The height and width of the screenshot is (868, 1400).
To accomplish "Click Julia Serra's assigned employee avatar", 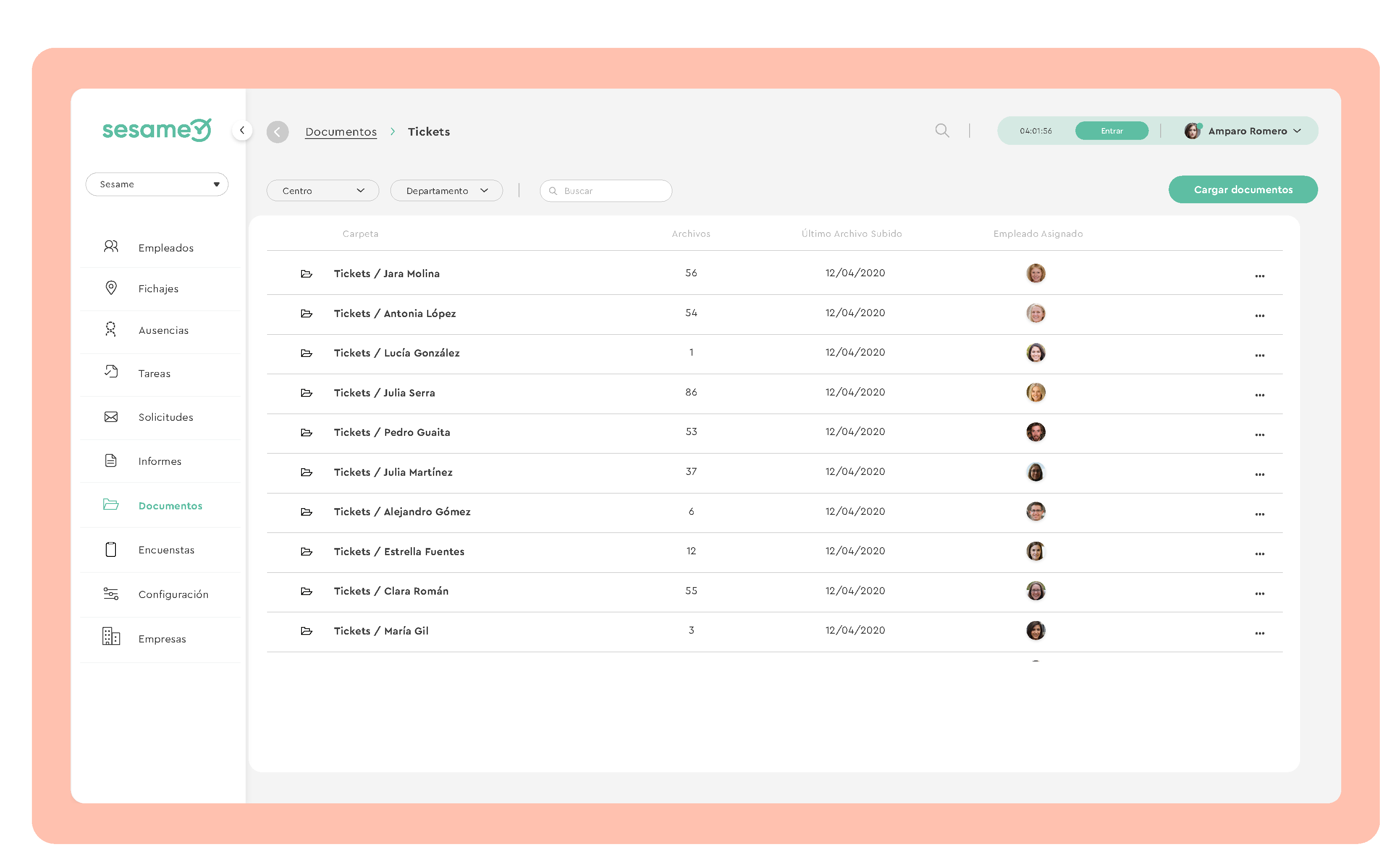I will (x=1036, y=393).
